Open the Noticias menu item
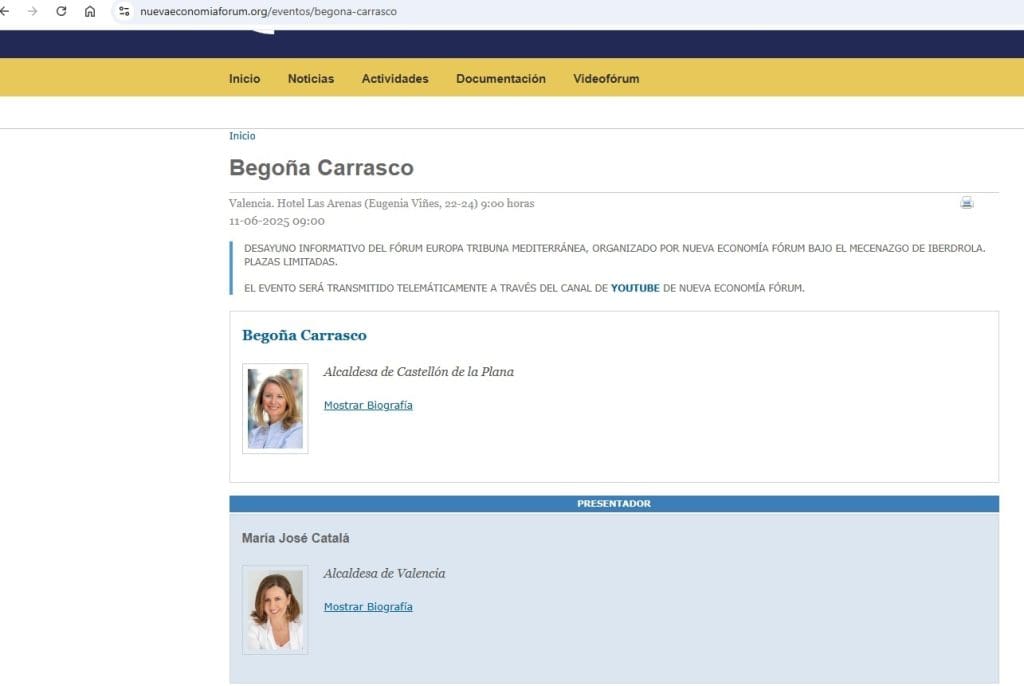This screenshot has width=1024, height=686. [311, 78]
